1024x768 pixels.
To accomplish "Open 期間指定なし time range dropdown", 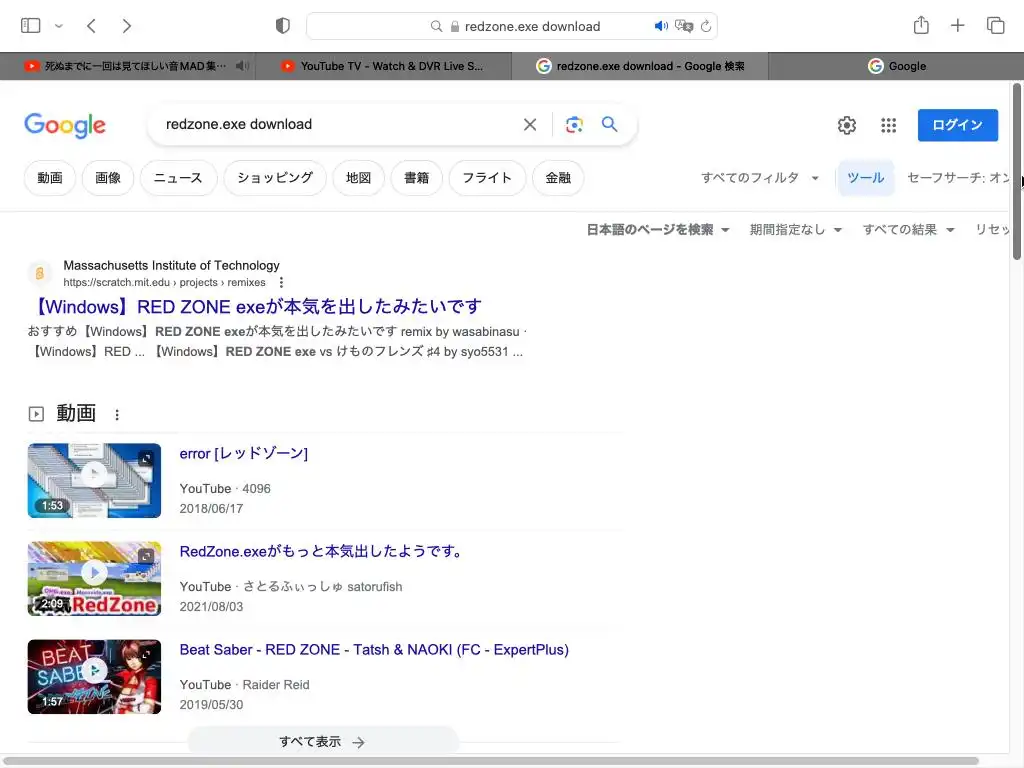I will click(x=795, y=229).
